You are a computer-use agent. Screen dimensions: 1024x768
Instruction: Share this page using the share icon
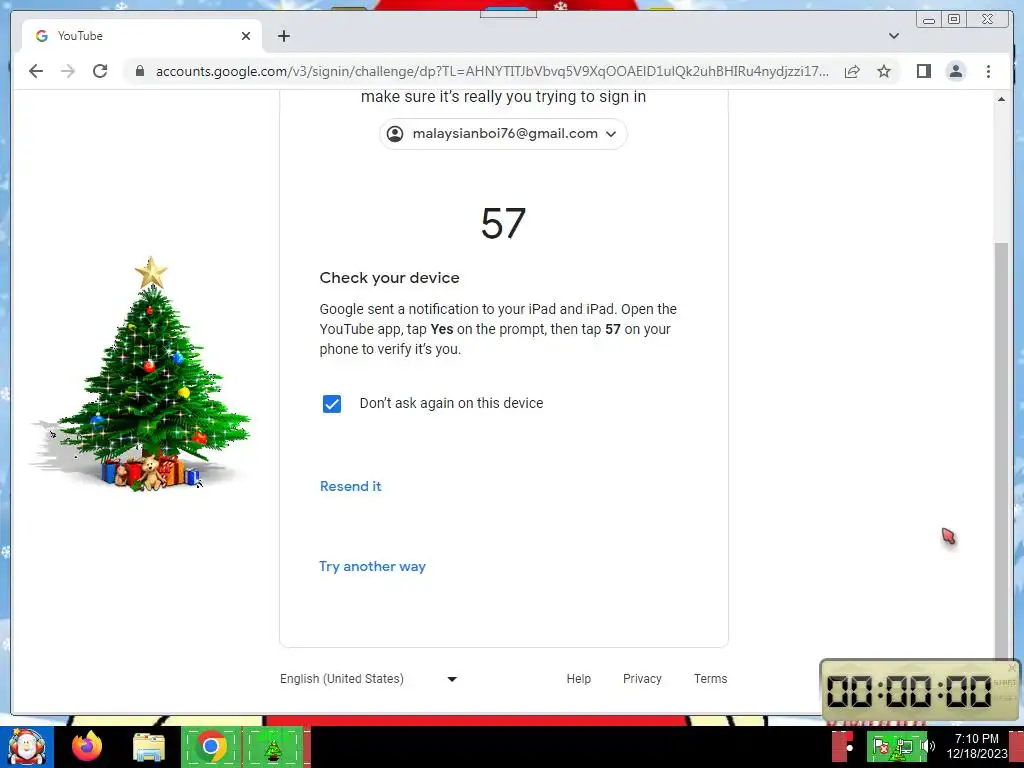pyautogui.click(x=852, y=71)
